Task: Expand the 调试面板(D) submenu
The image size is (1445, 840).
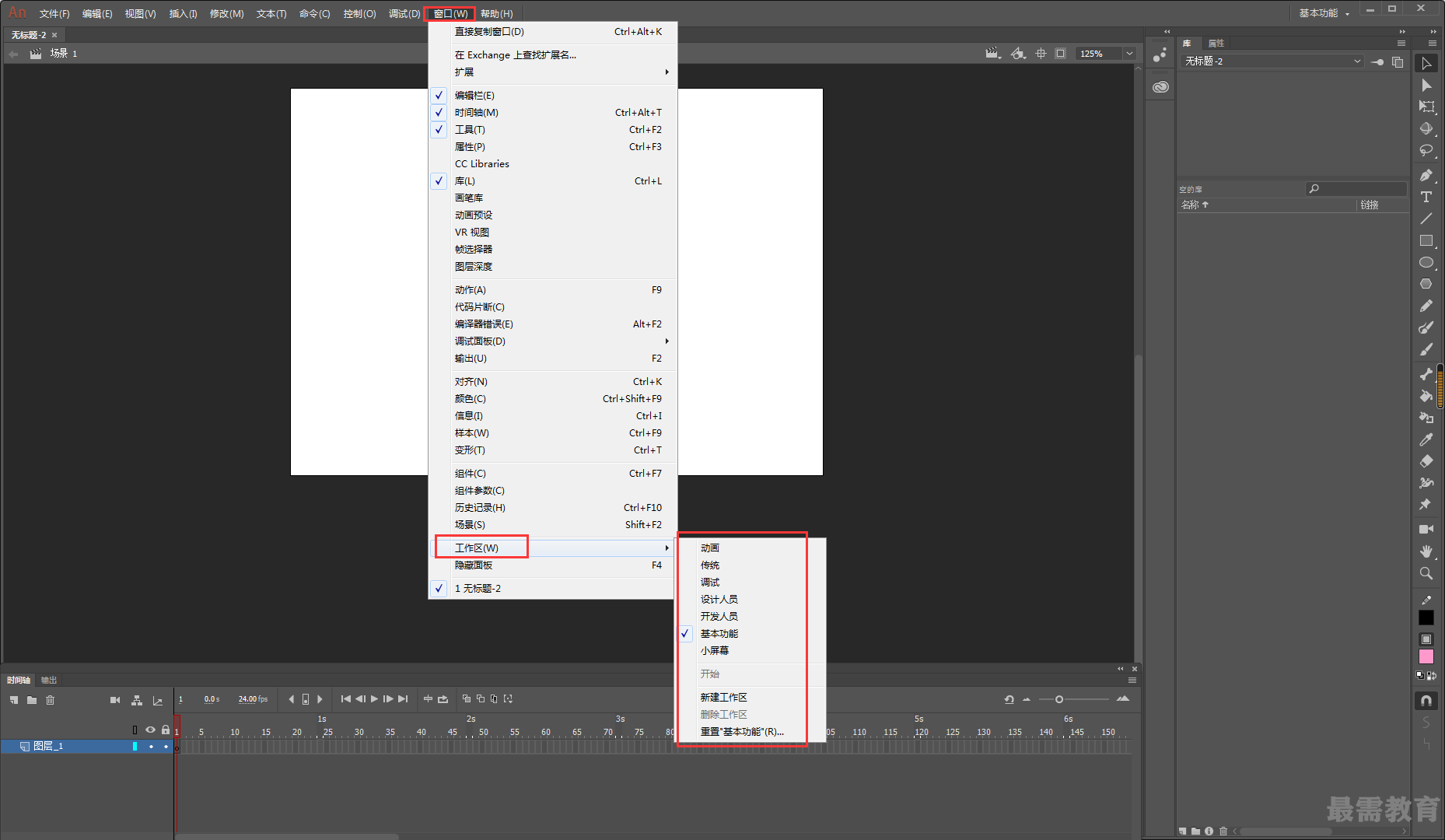Action: click(x=552, y=341)
